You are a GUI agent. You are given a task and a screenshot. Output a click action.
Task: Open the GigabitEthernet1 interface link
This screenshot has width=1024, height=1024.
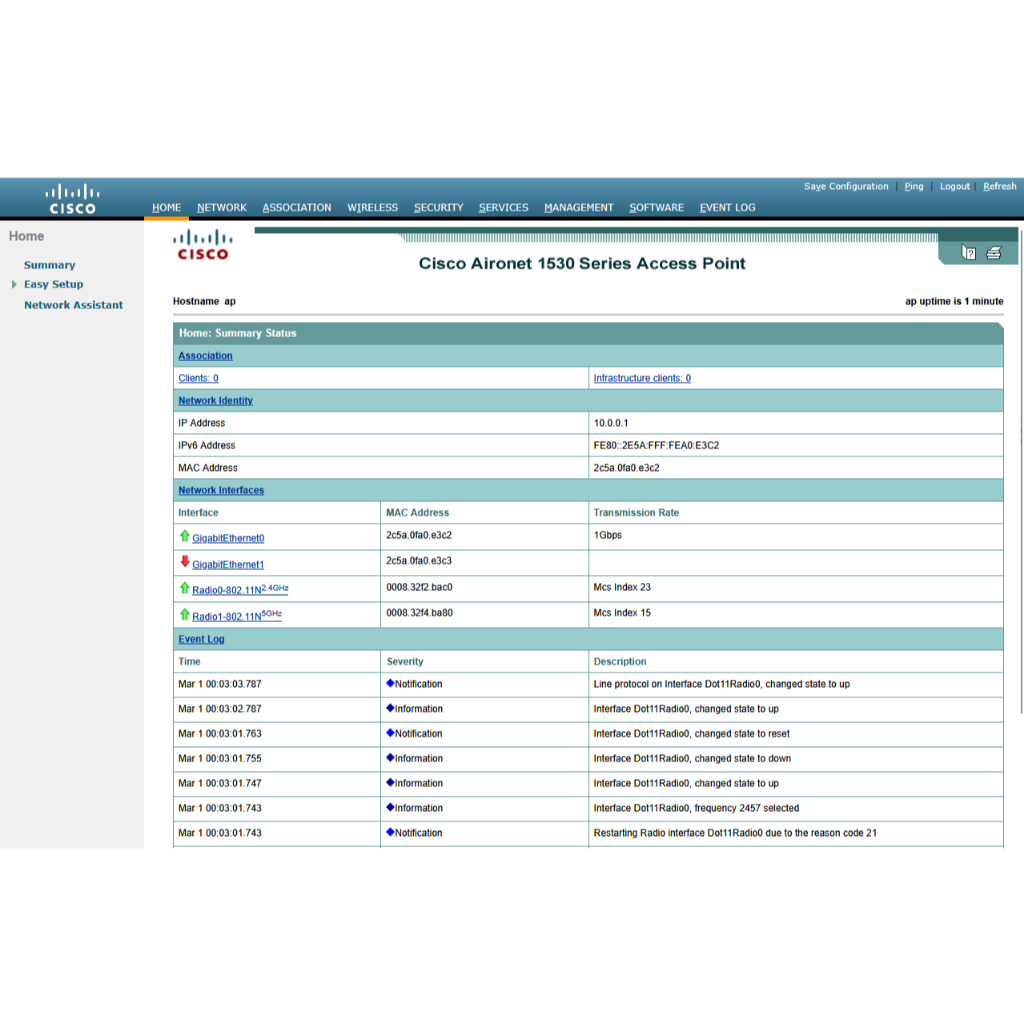click(x=228, y=565)
